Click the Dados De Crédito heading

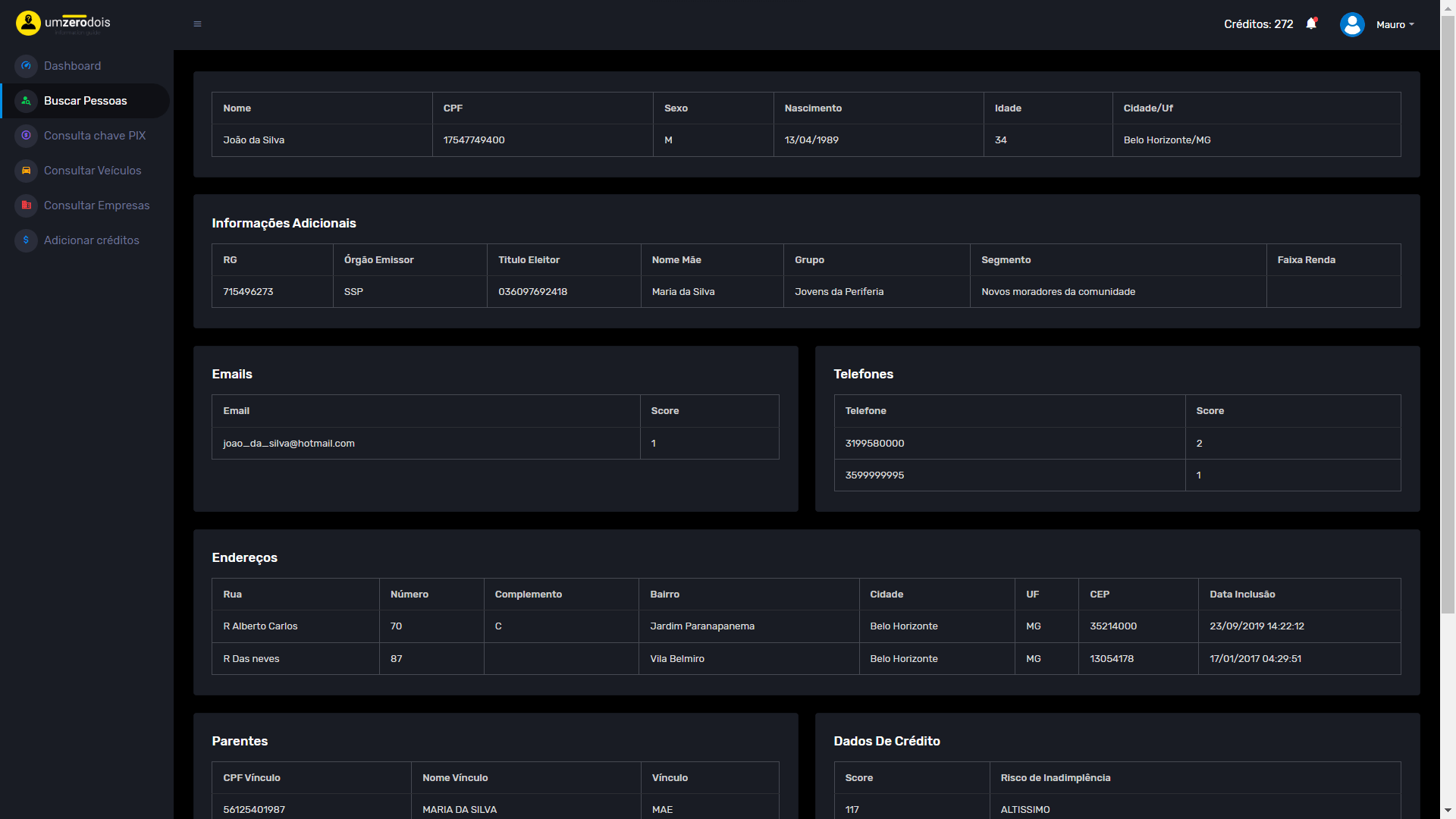[886, 742]
